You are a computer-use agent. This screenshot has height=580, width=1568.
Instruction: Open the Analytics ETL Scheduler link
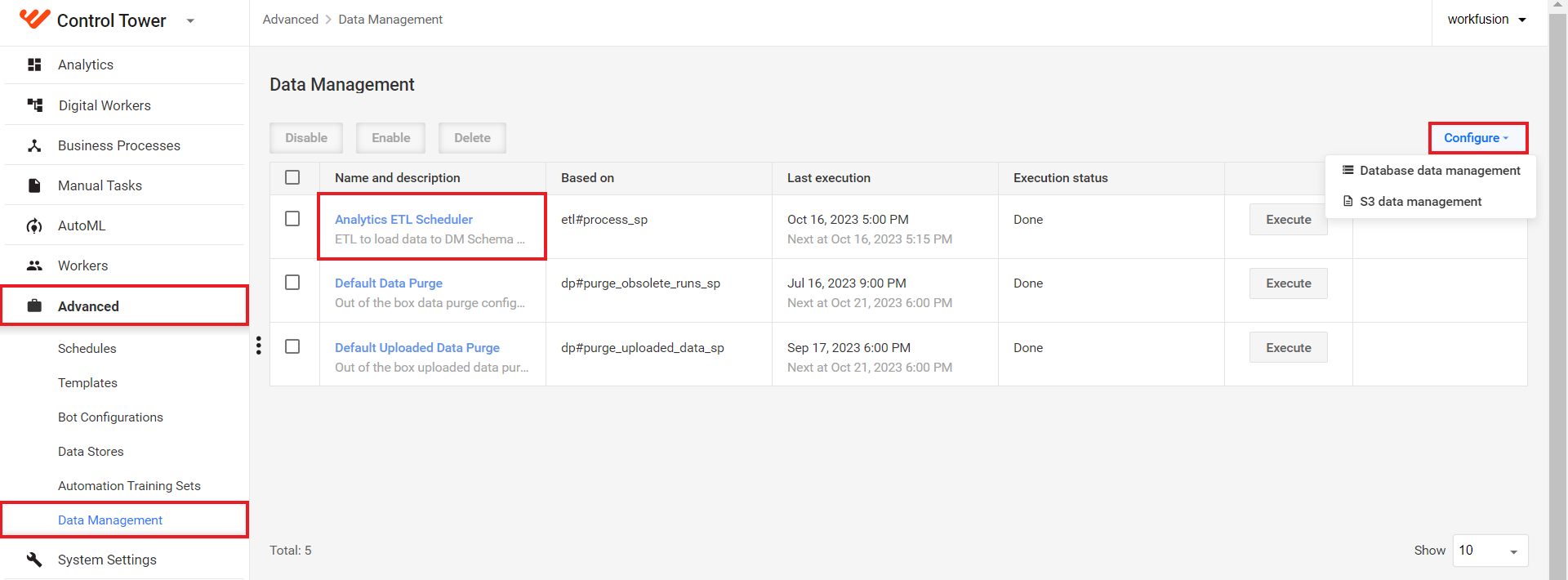(403, 219)
